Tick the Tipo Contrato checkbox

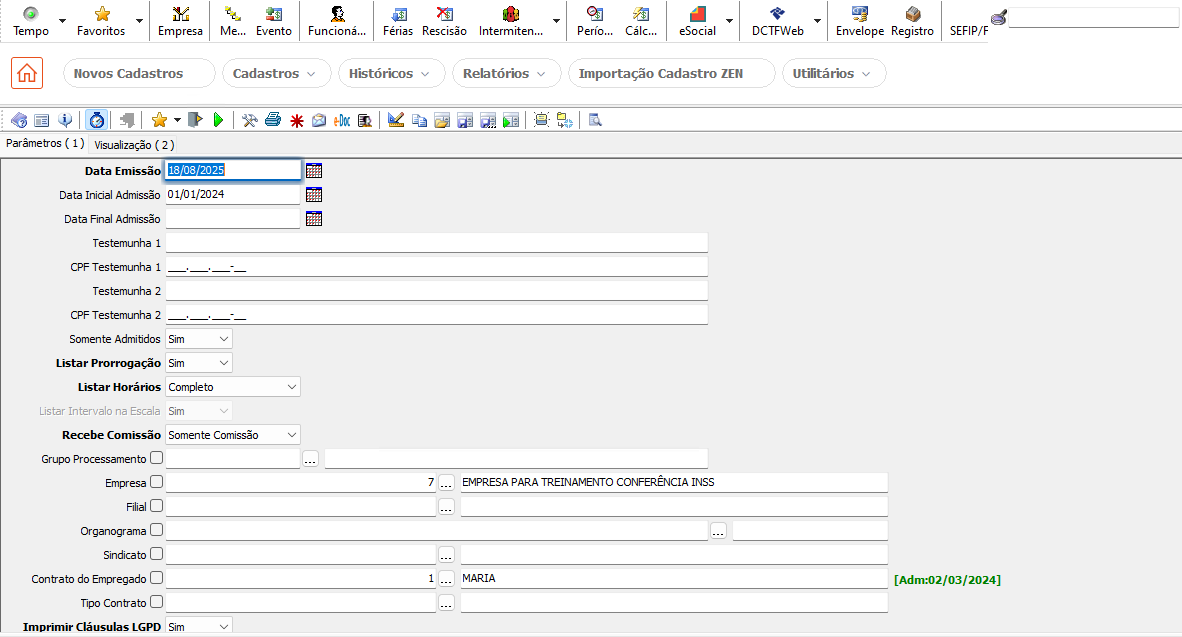click(x=156, y=602)
